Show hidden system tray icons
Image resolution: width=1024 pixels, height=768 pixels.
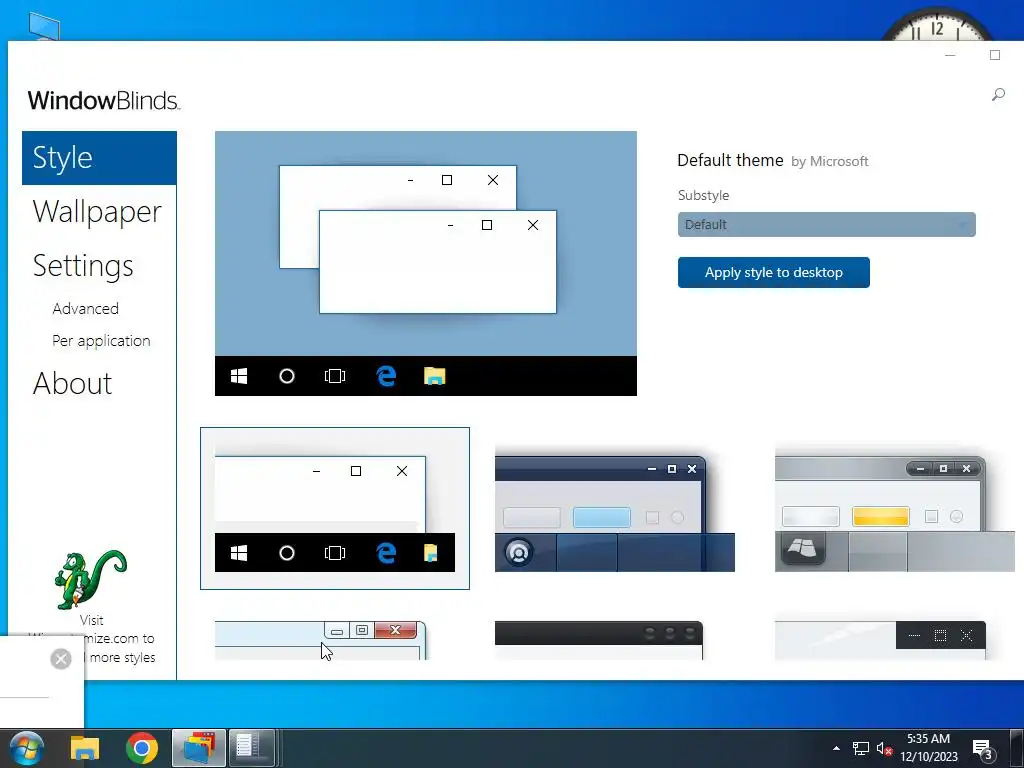[836, 748]
